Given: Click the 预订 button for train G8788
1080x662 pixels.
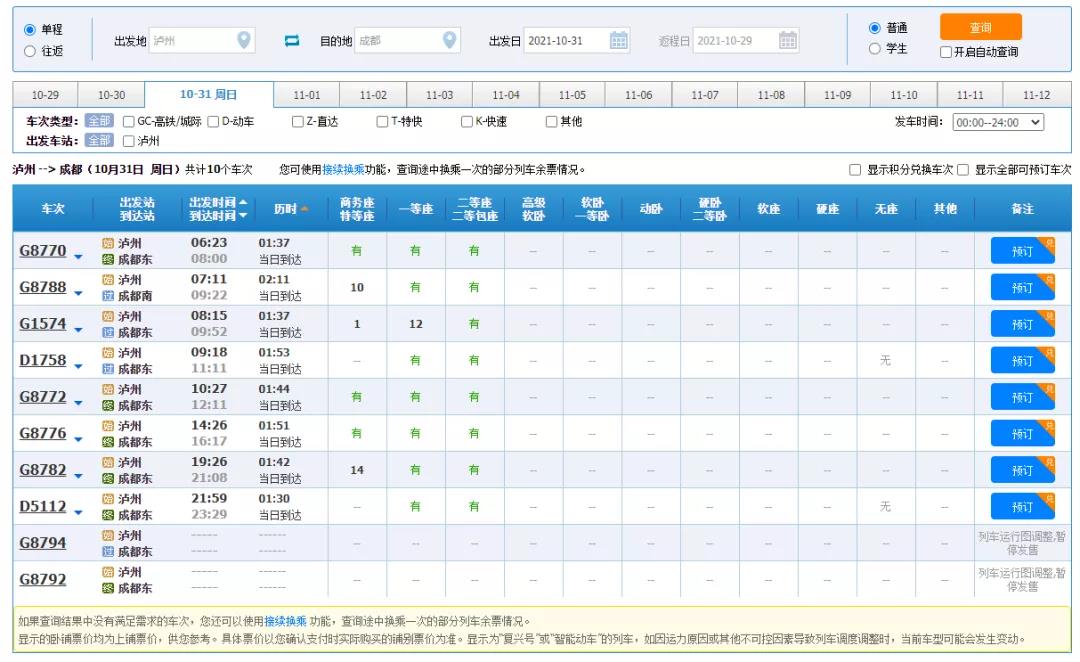Looking at the screenshot, I should (x=1021, y=287).
